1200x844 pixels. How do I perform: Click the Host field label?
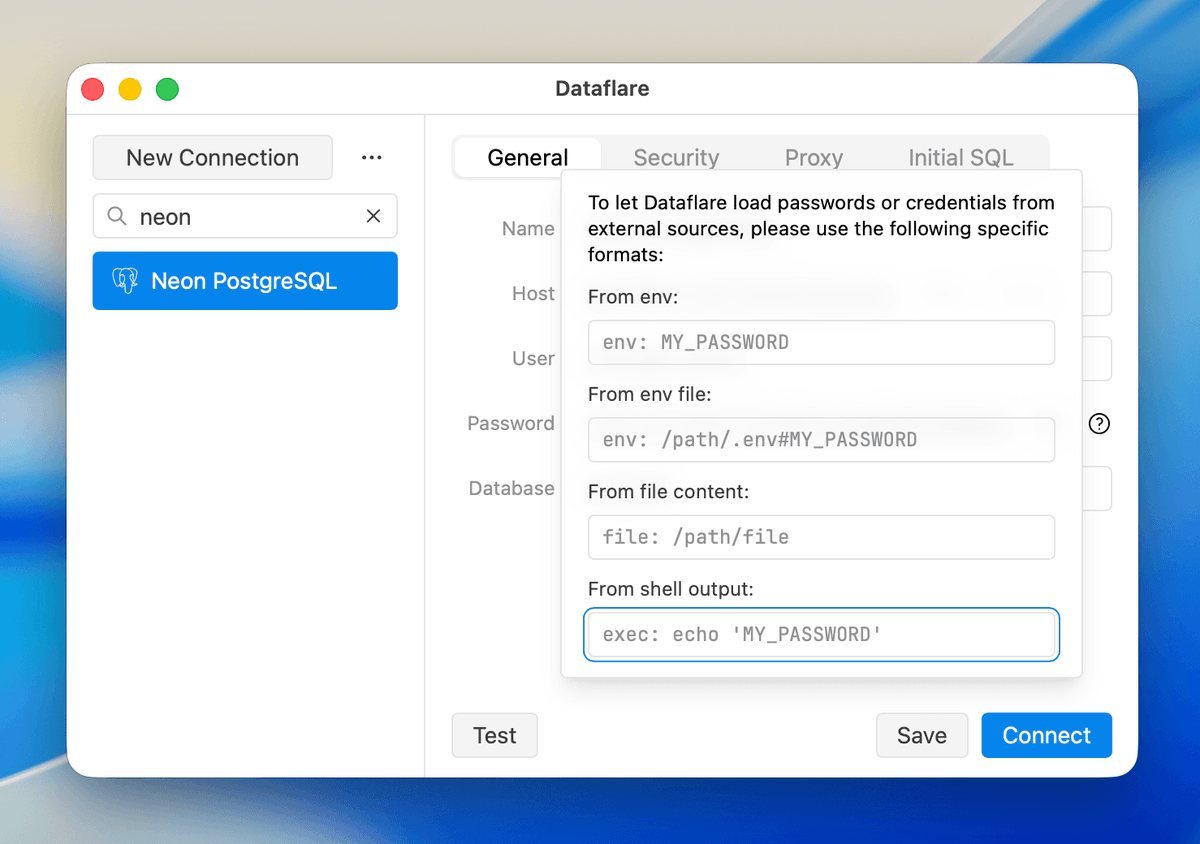tap(533, 293)
